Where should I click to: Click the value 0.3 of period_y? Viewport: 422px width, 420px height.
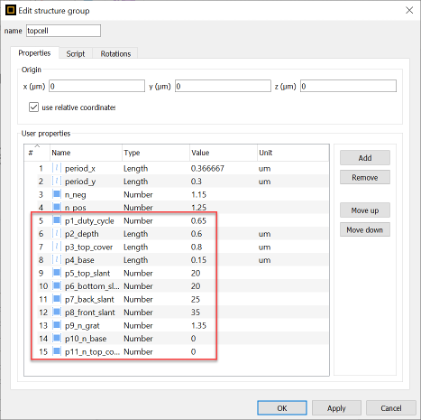tap(196, 181)
